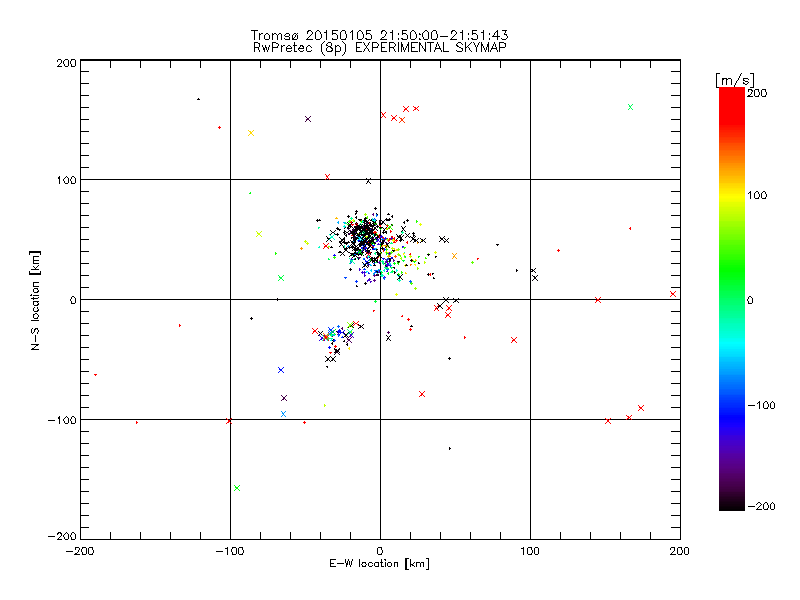Select the subtitle 'RwPretec (8p) EXPERIMENTAL SKYMAP'
The height and width of the screenshot is (600, 800).
[379, 47]
